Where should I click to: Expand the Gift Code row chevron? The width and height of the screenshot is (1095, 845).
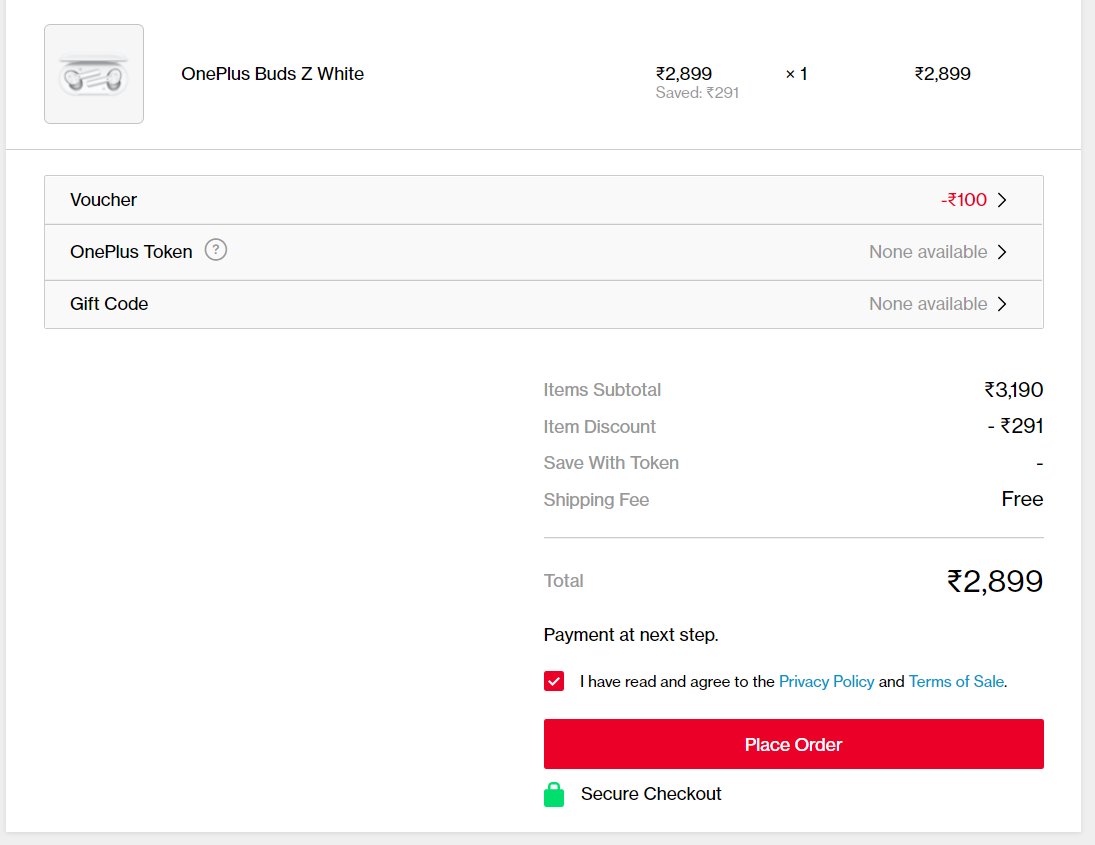pos(1002,304)
